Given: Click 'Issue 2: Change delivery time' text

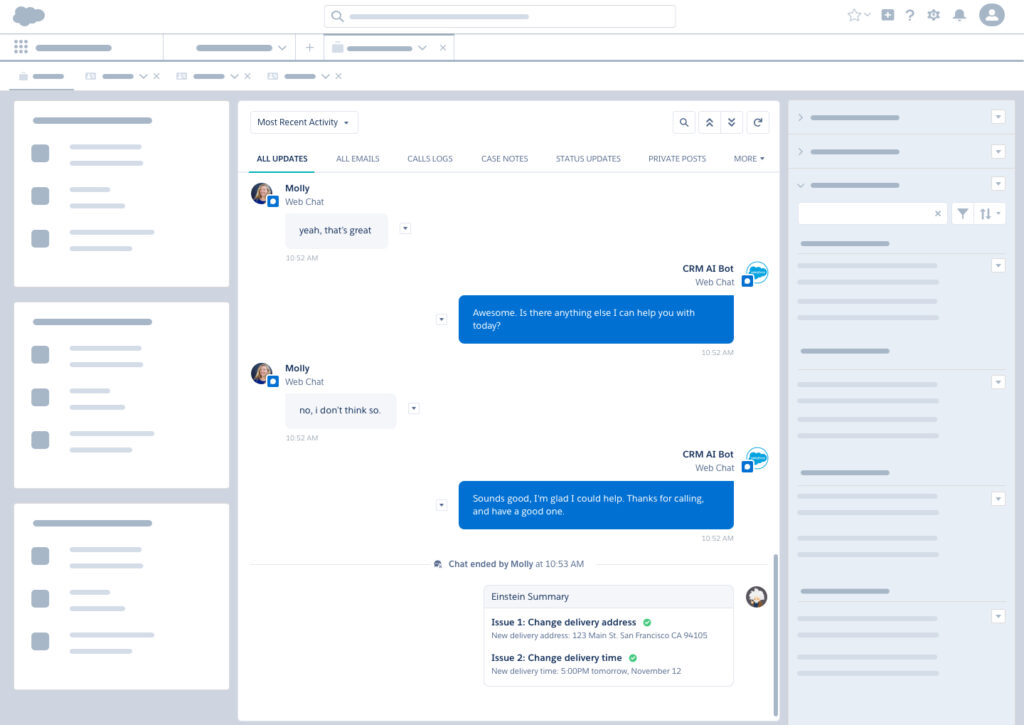Looking at the screenshot, I should click(556, 658).
